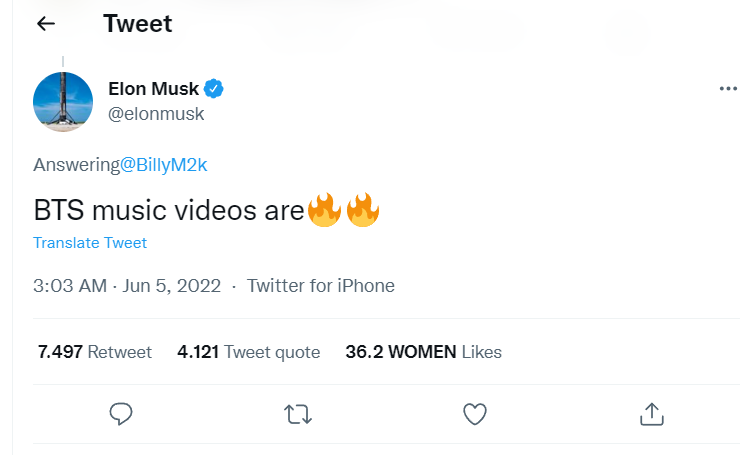Click the BTS music videos tweet text
The height and width of the screenshot is (455, 749).
click(168, 212)
